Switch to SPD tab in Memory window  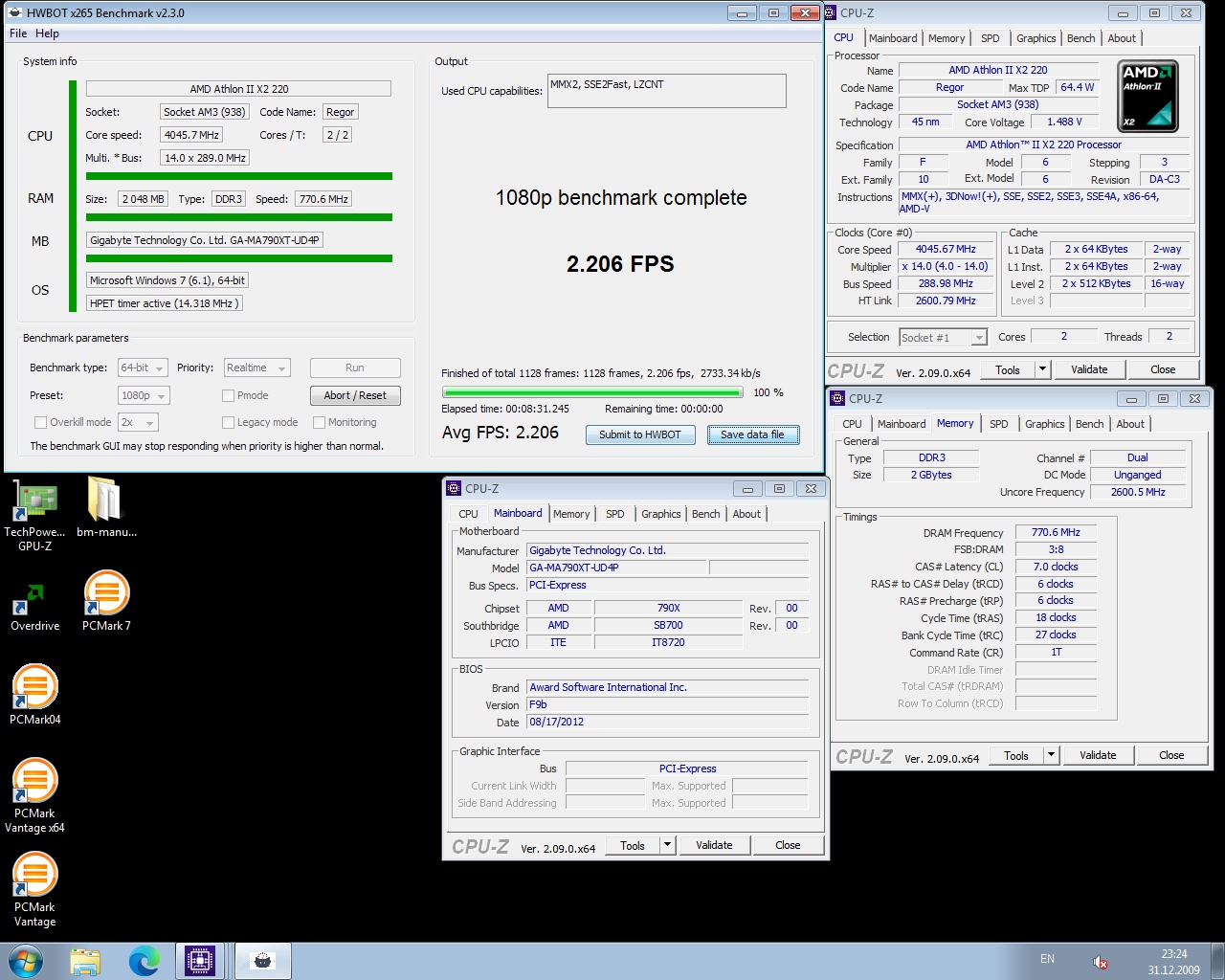[x=998, y=424]
